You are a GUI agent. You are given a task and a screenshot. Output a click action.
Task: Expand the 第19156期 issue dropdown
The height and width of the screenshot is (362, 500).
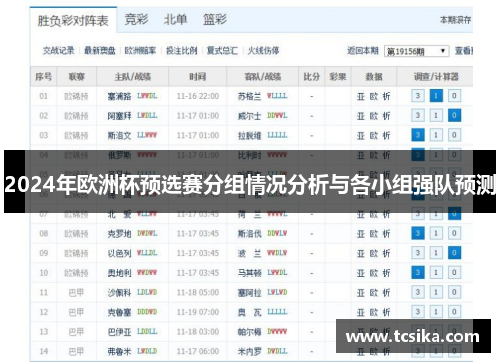(x=416, y=51)
